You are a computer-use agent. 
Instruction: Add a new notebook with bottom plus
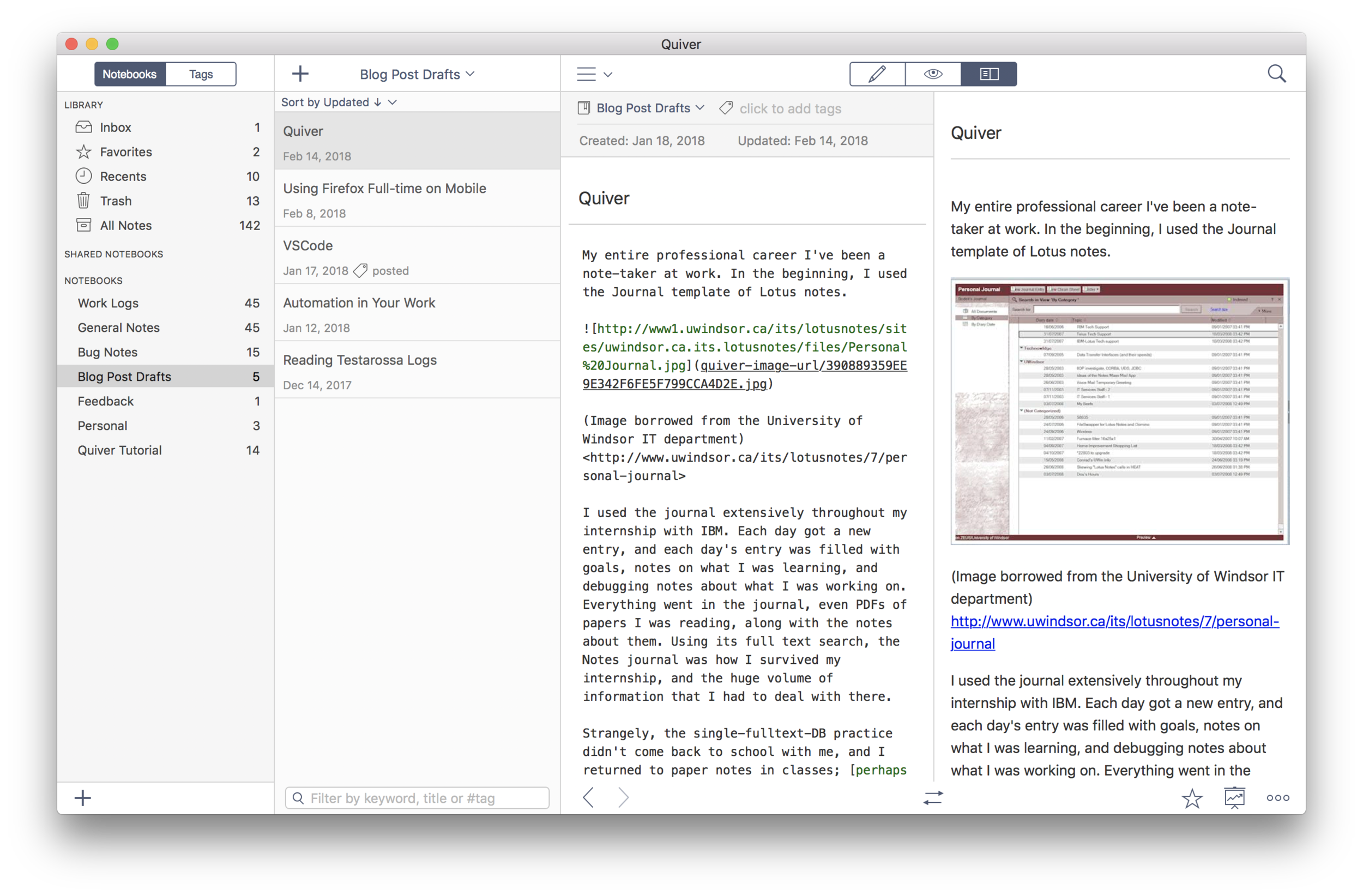[82, 797]
